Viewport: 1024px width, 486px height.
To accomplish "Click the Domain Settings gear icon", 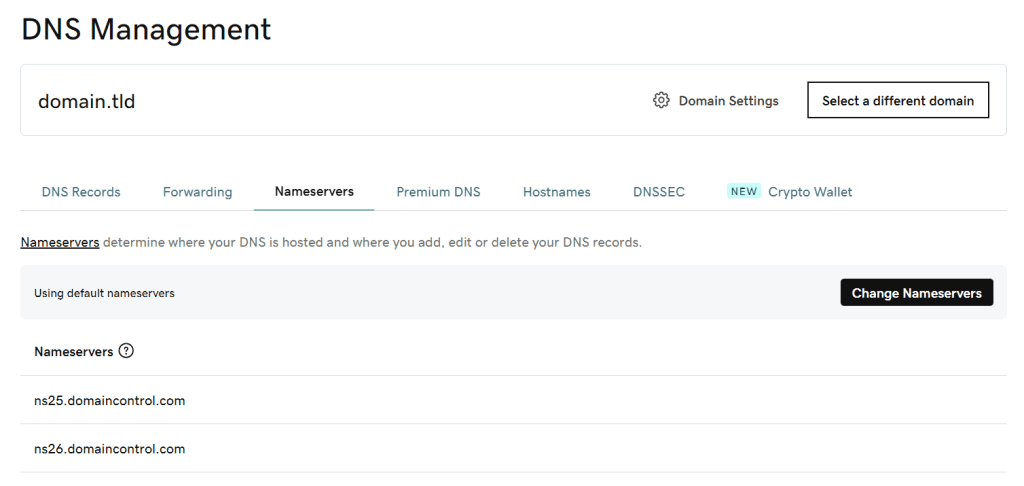I will click(x=661, y=100).
